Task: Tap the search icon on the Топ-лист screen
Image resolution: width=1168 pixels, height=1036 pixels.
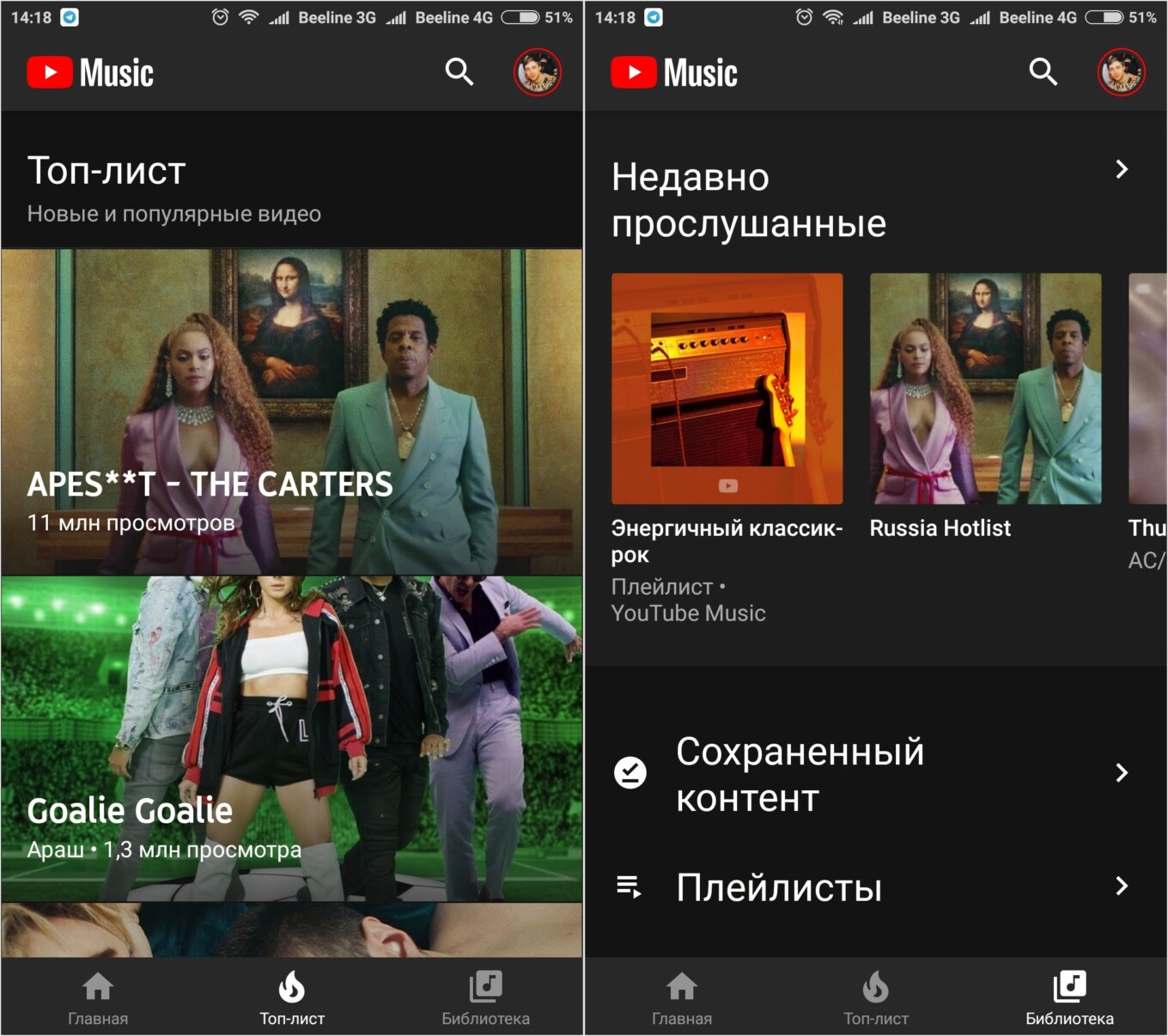Action: [x=459, y=72]
